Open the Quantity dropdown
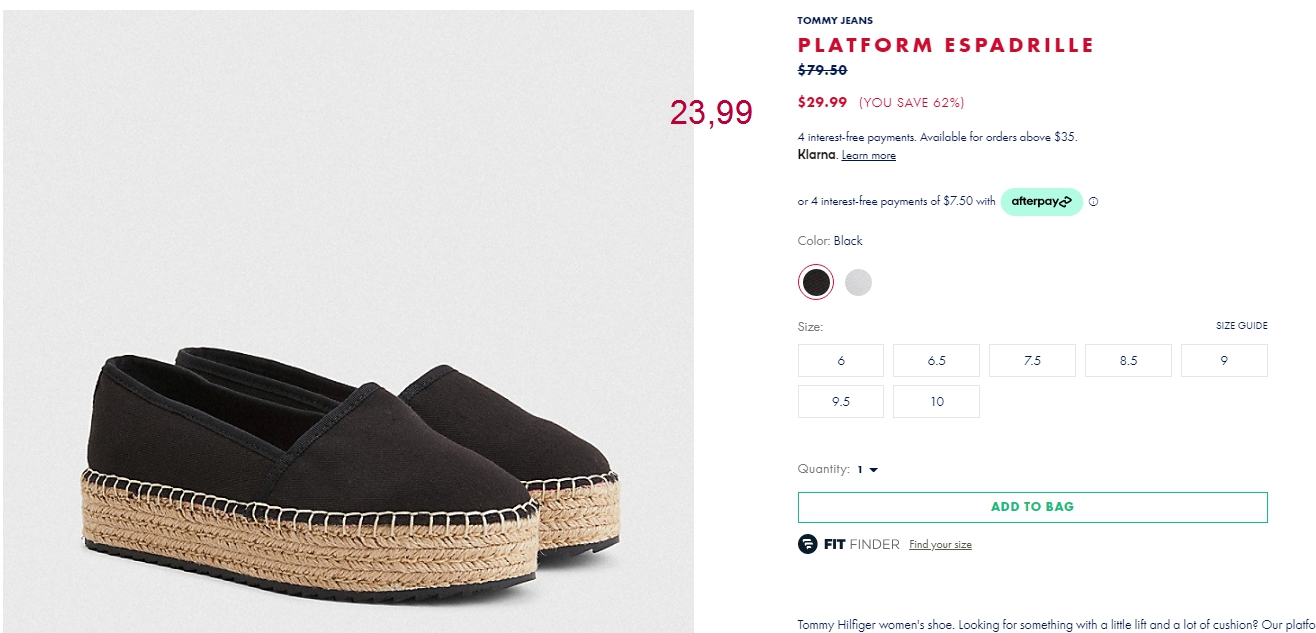This screenshot has height=633, width=1316. 867,469
